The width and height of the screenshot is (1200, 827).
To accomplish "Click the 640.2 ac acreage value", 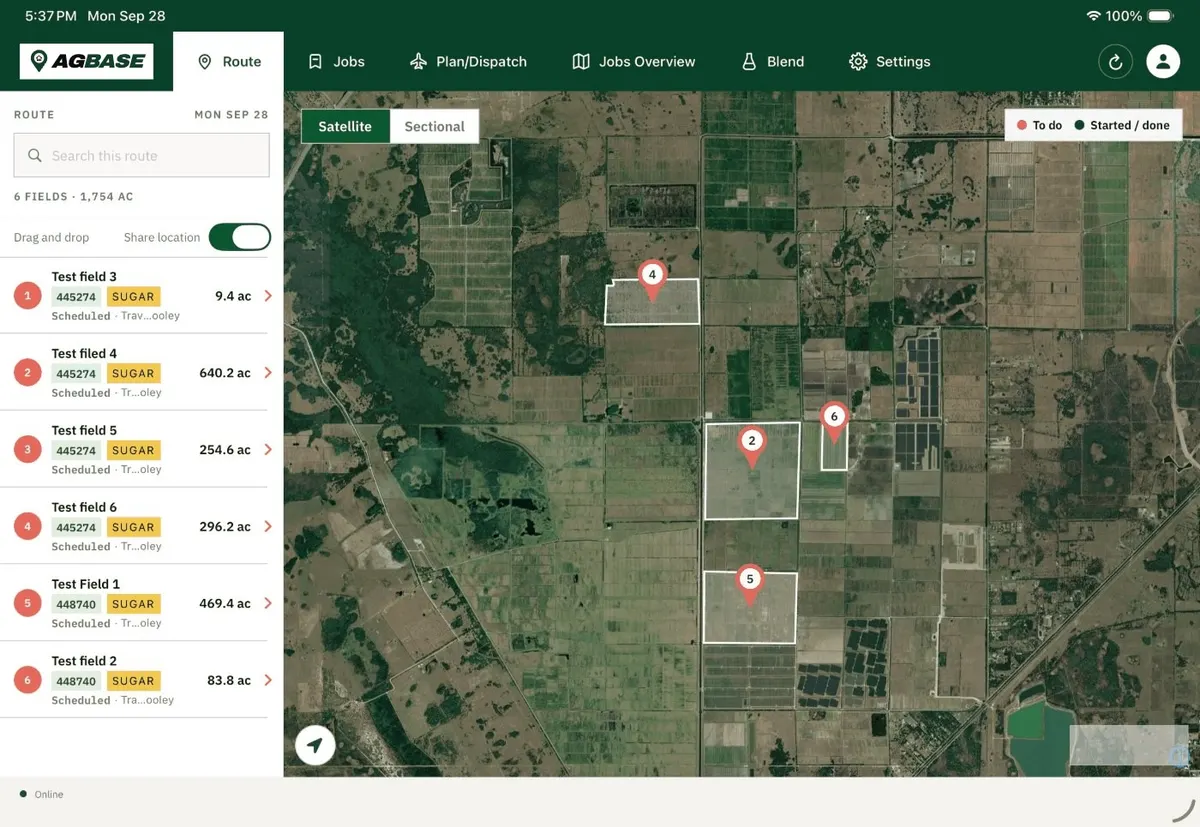I will point(225,373).
